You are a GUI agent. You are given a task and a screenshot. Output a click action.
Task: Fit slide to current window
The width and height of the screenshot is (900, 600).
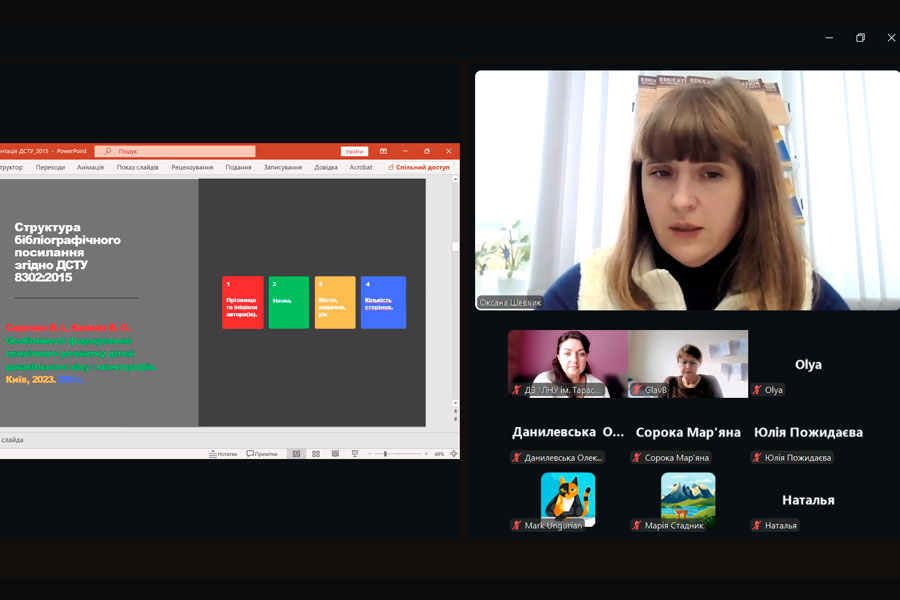tap(454, 454)
